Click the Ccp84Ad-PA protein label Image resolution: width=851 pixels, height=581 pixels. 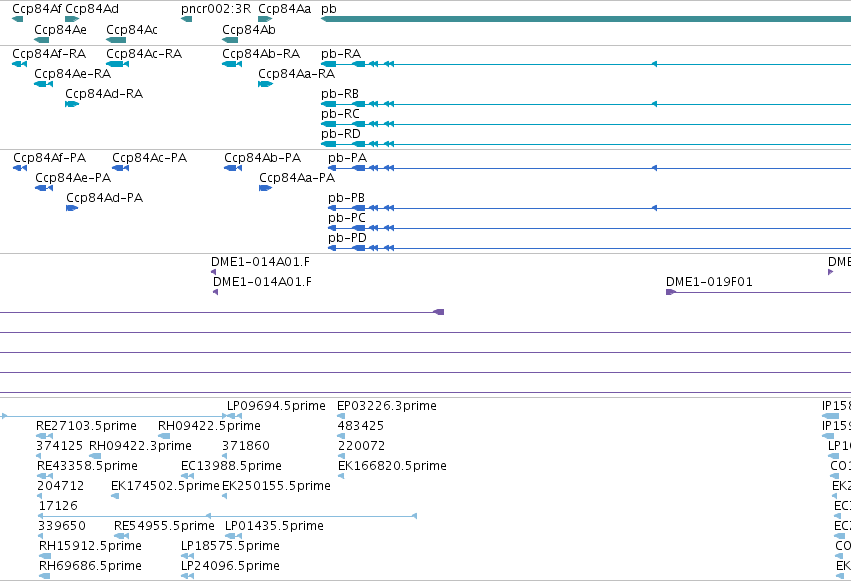105,198
